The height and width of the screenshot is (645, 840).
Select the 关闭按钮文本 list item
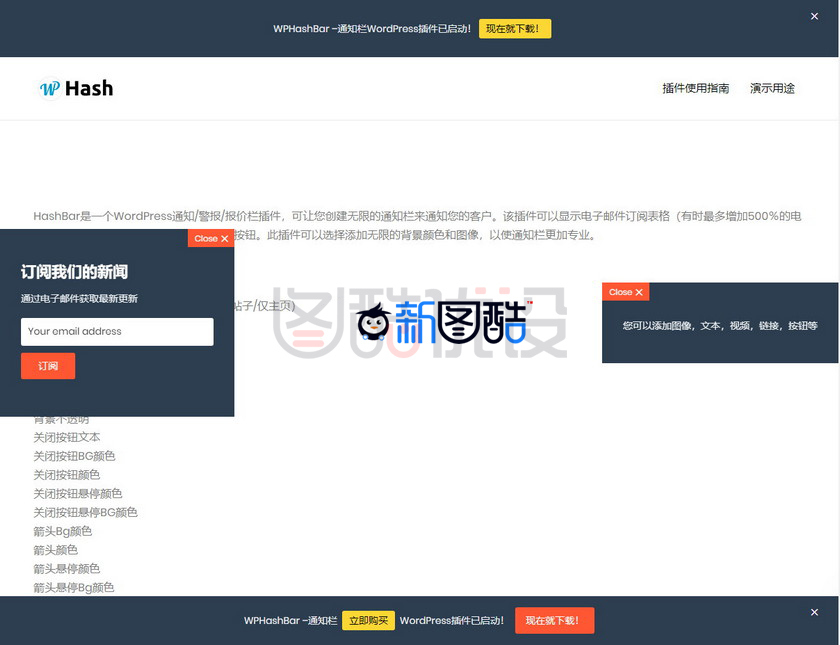pos(67,437)
